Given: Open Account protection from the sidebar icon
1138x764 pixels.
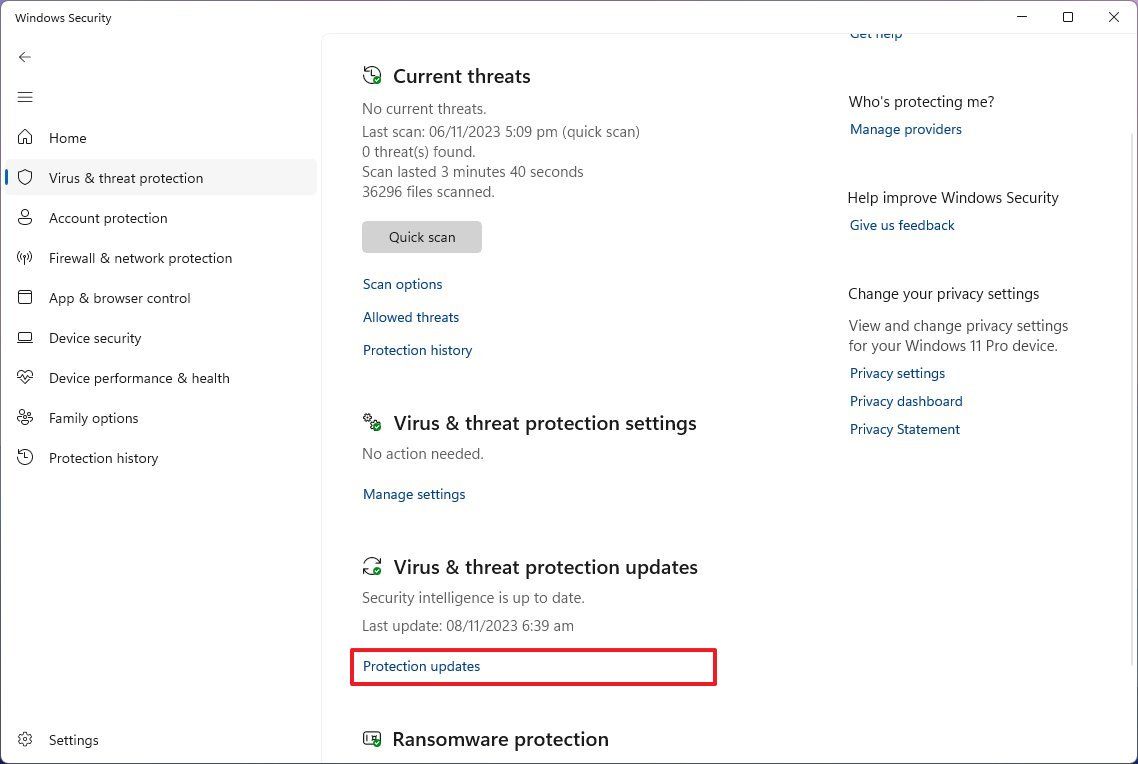Looking at the screenshot, I should [25, 218].
